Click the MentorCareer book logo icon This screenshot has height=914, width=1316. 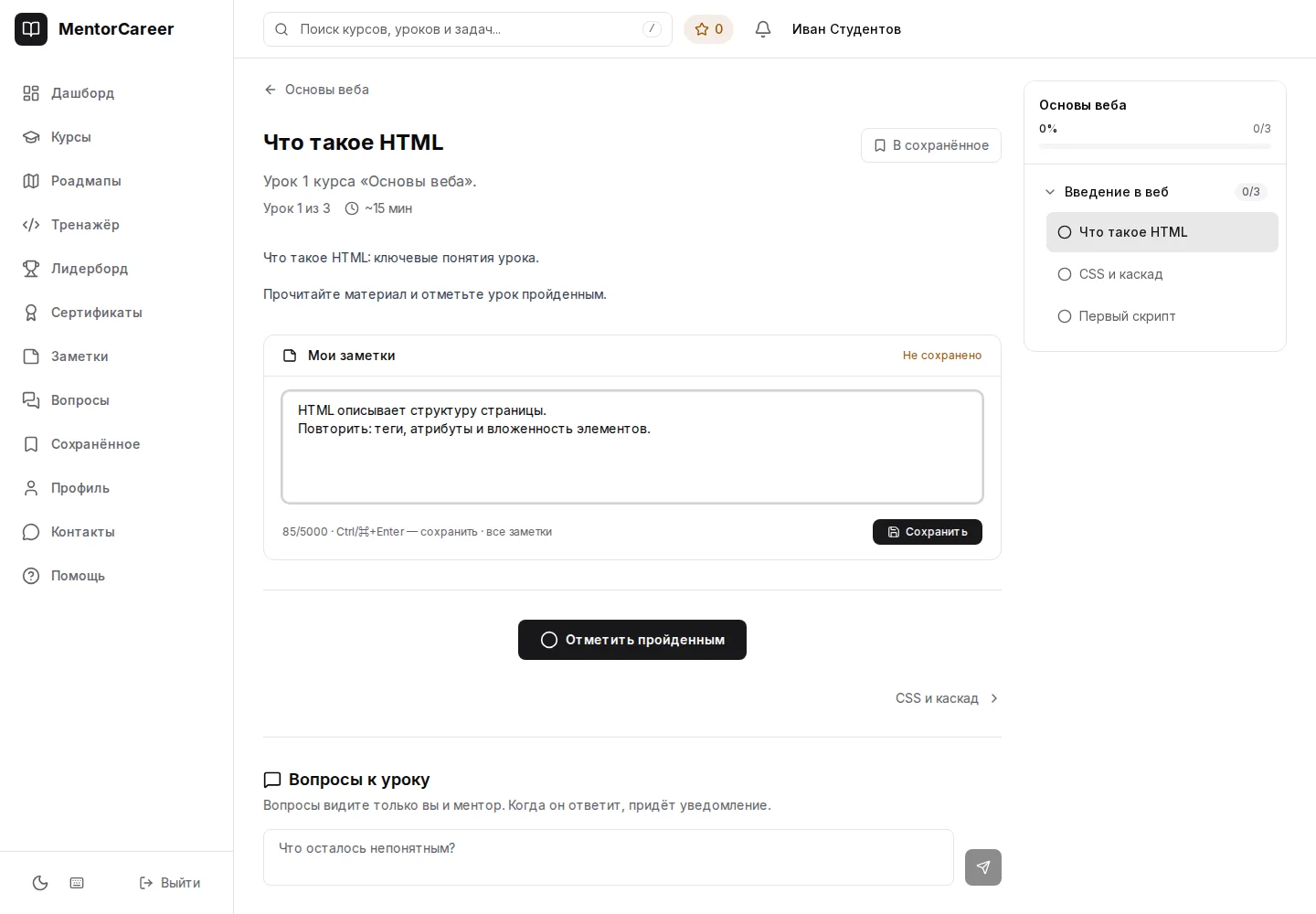pyautogui.click(x=31, y=29)
